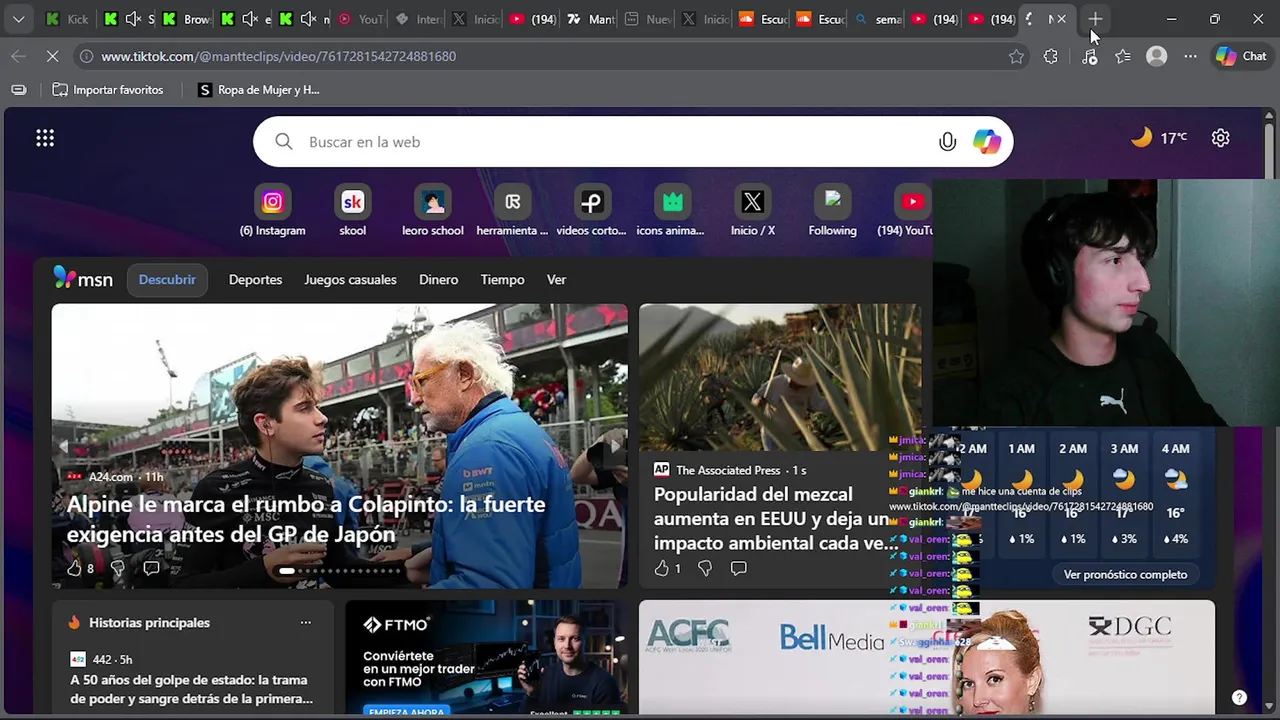Screen dimensions: 1280x720
Task: Open the favorites list icon
Action: [x=1123, y=57]
